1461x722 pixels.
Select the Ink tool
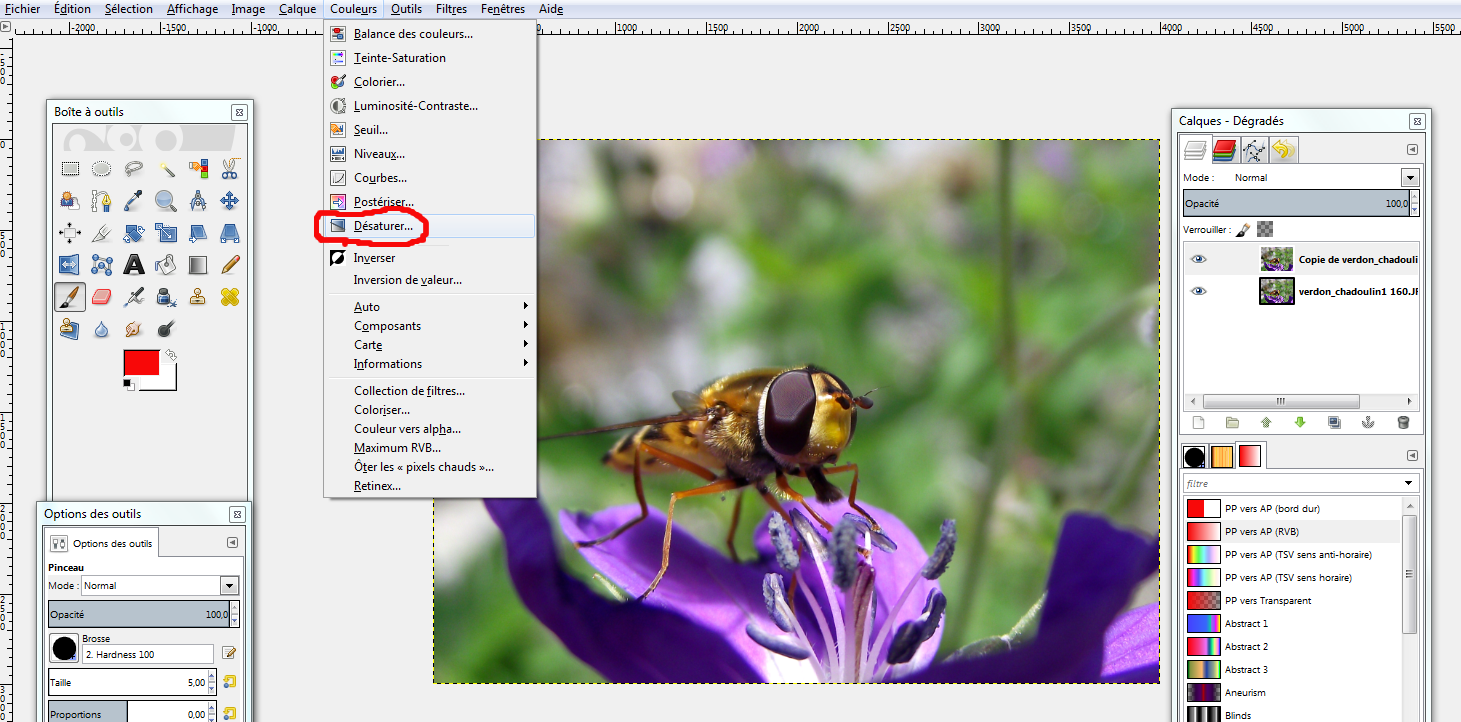pyautogui.click(x=166, y=297)
